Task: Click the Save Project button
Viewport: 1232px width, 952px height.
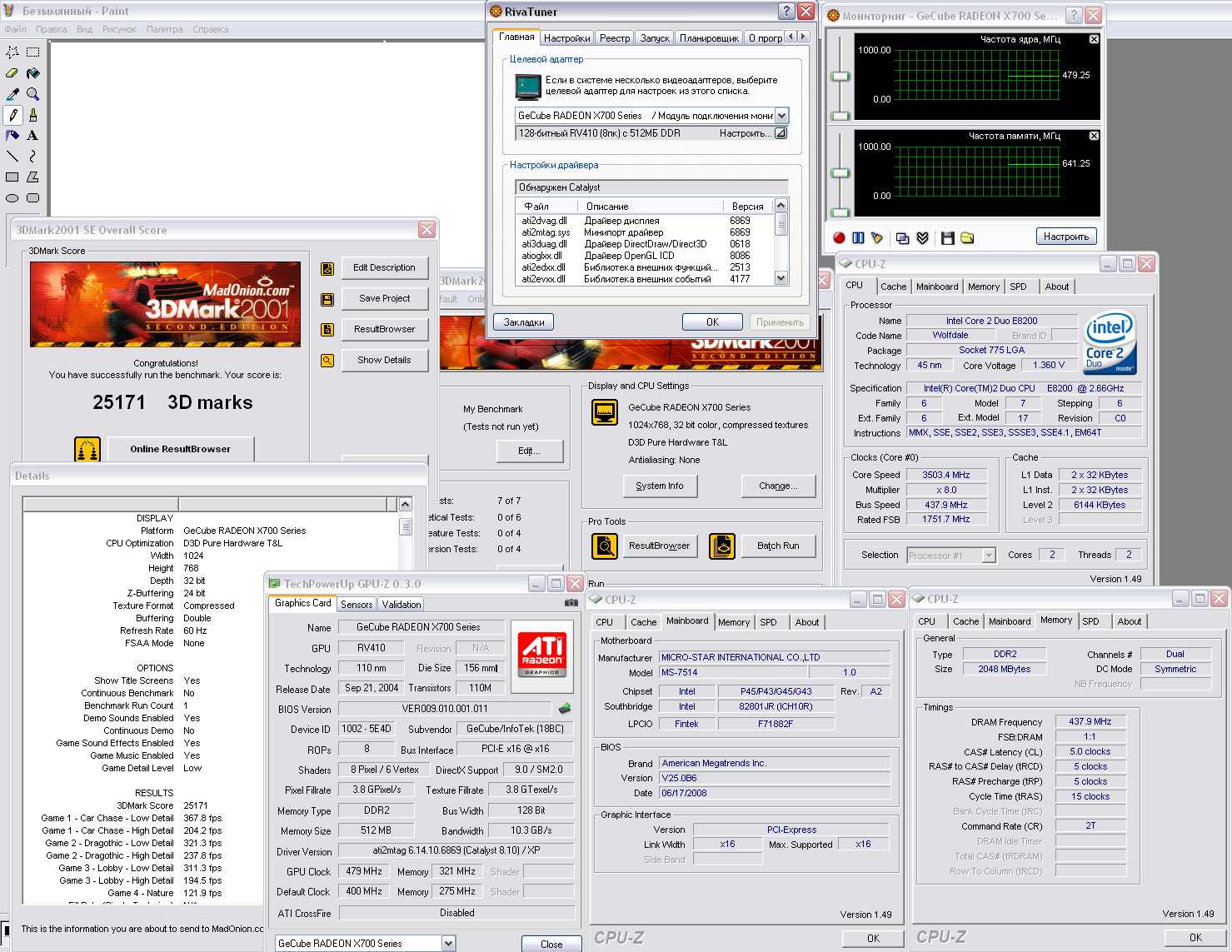Action: point(384,298)
